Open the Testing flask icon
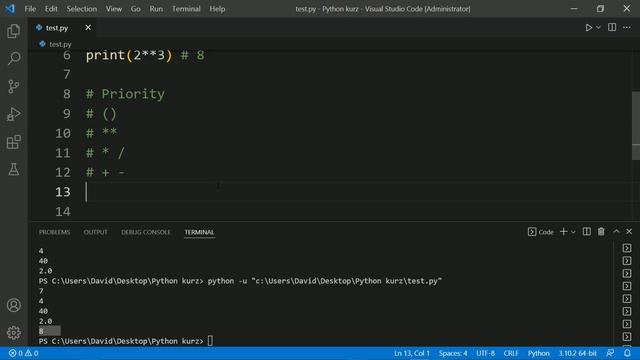Viewport: 640px width, 360px height. click(13, 169)
